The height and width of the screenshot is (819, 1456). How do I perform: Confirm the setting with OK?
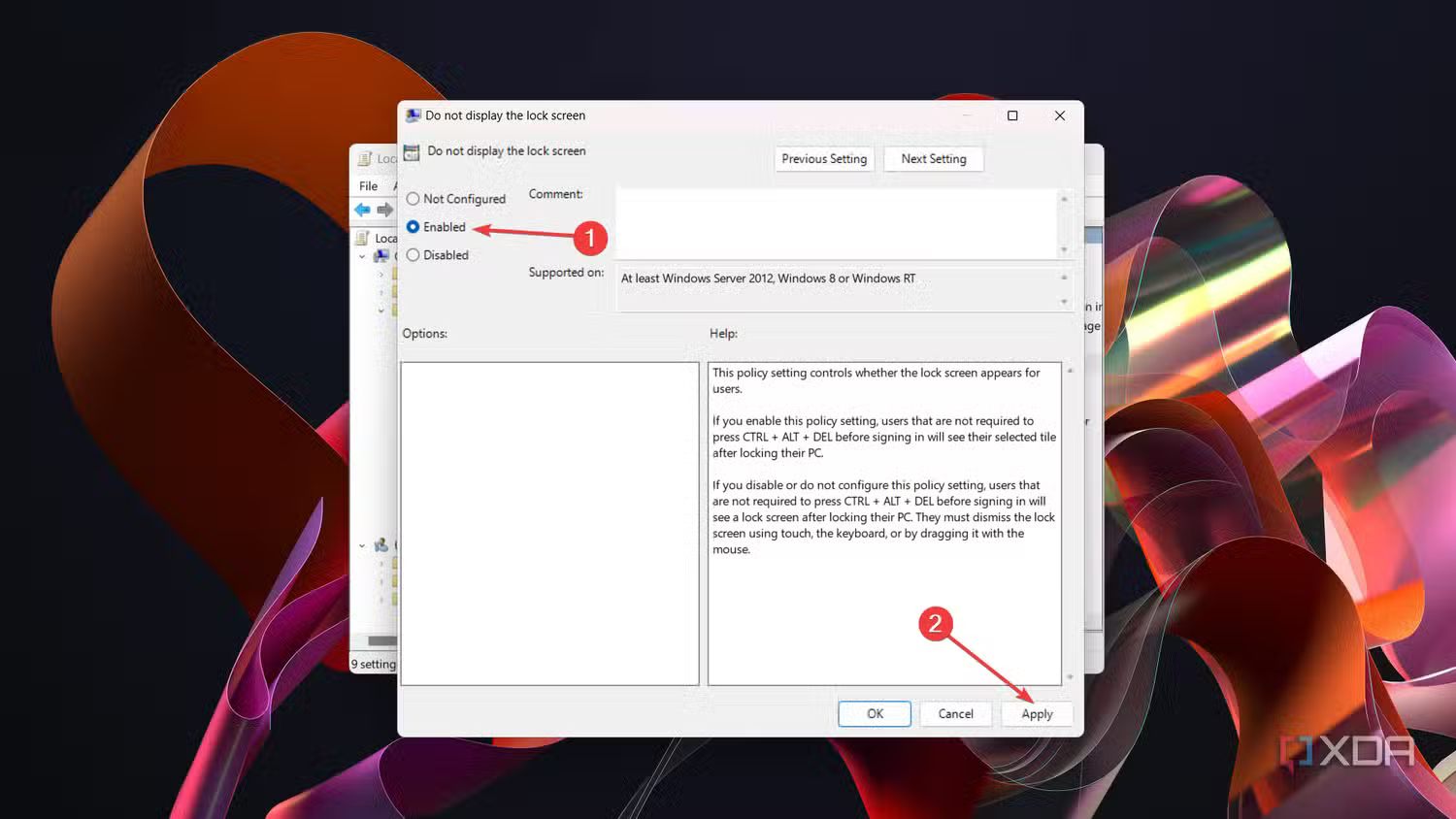tap(874, 713)
